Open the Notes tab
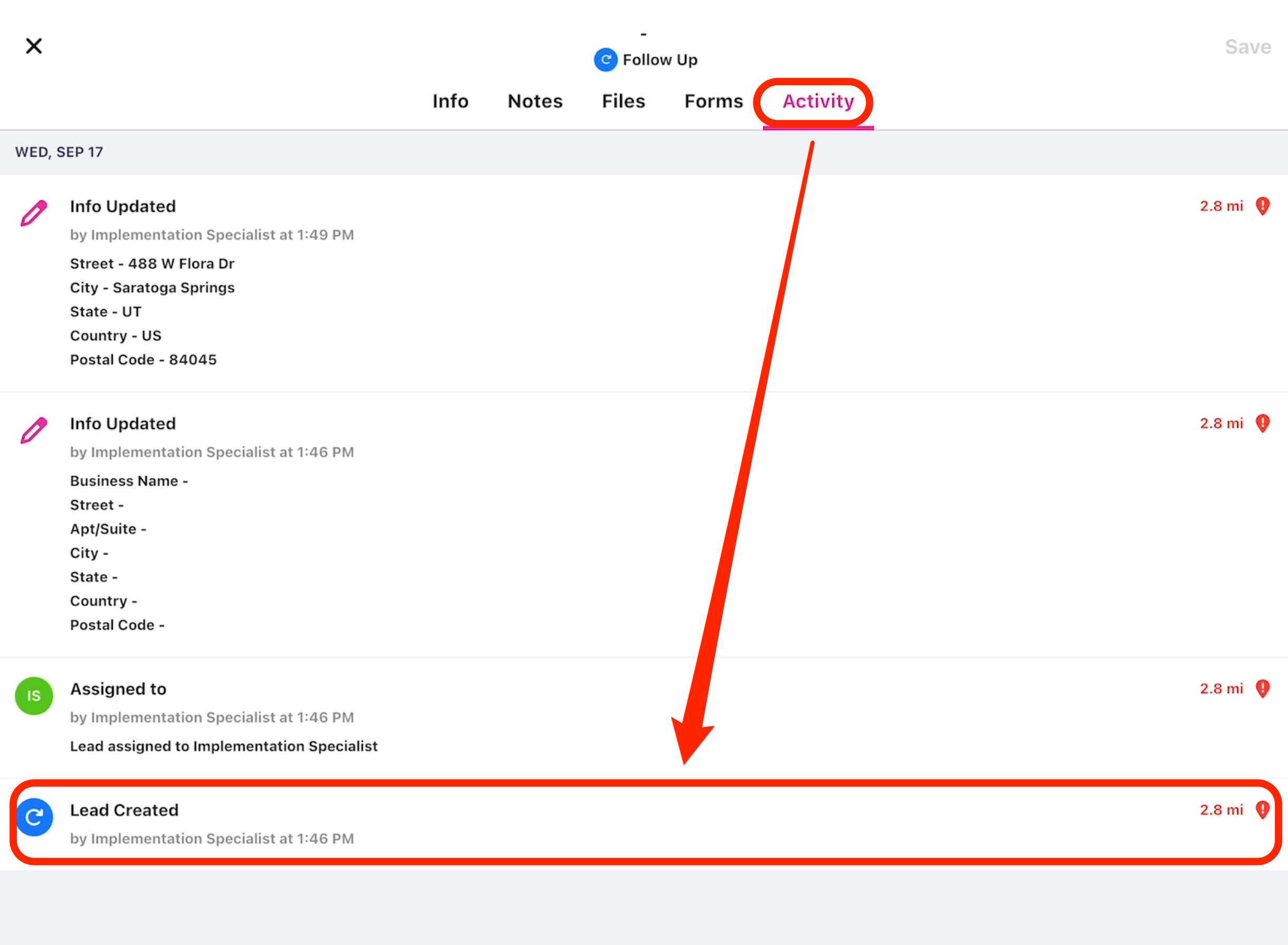This screenshot has height=945, width=1288. [535, 101]
